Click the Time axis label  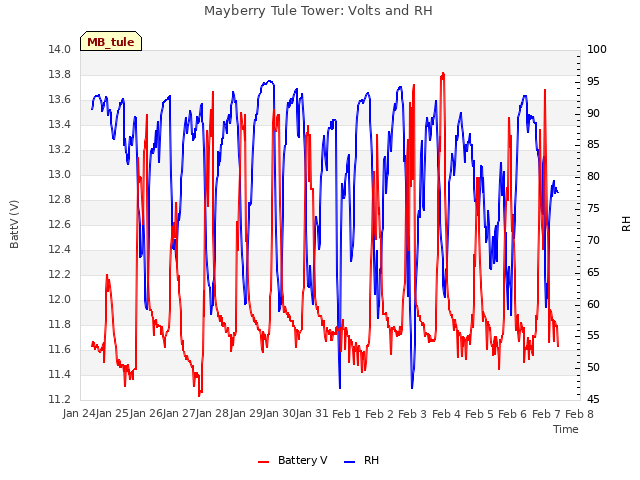point(566,429)
